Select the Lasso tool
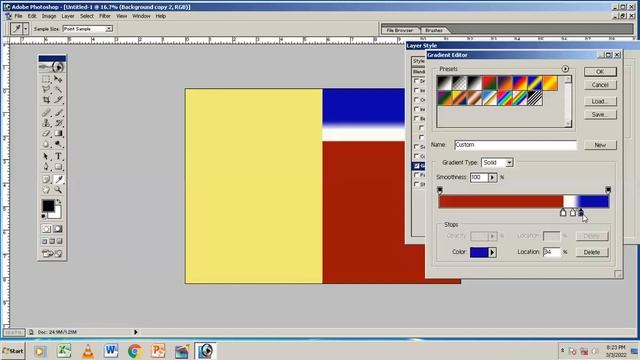The width and height of the screenshot is (640, 360). [x=46, y=89]
